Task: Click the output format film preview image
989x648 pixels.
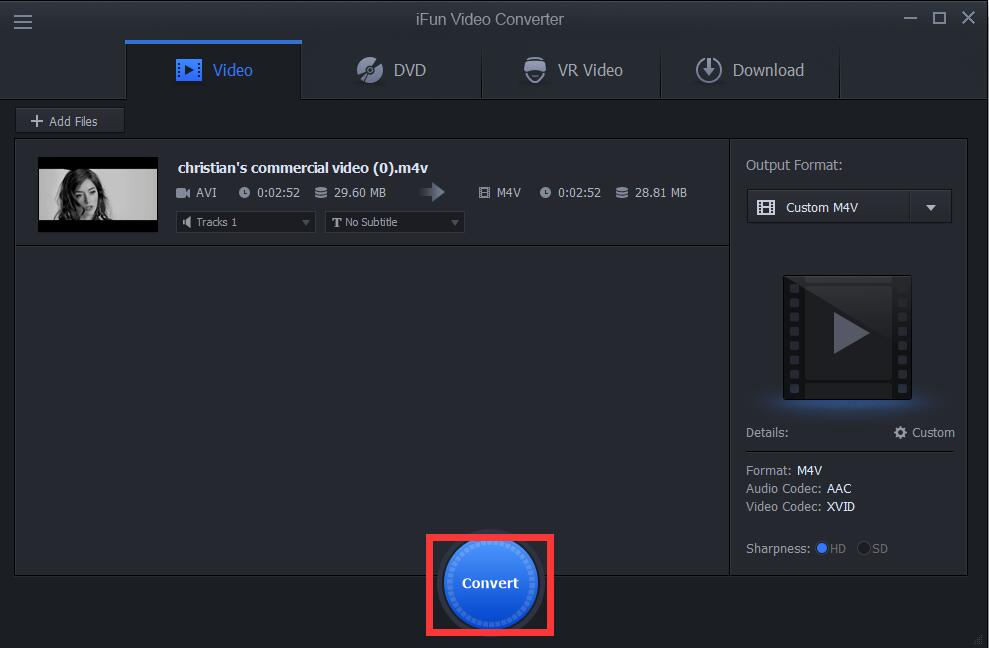Action: (847, 338)
